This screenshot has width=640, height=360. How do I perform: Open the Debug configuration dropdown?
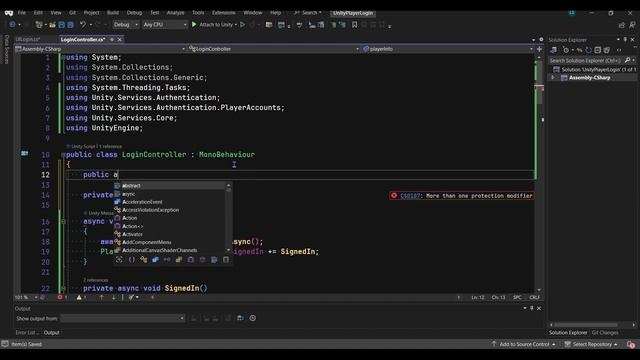click(125, 25)
